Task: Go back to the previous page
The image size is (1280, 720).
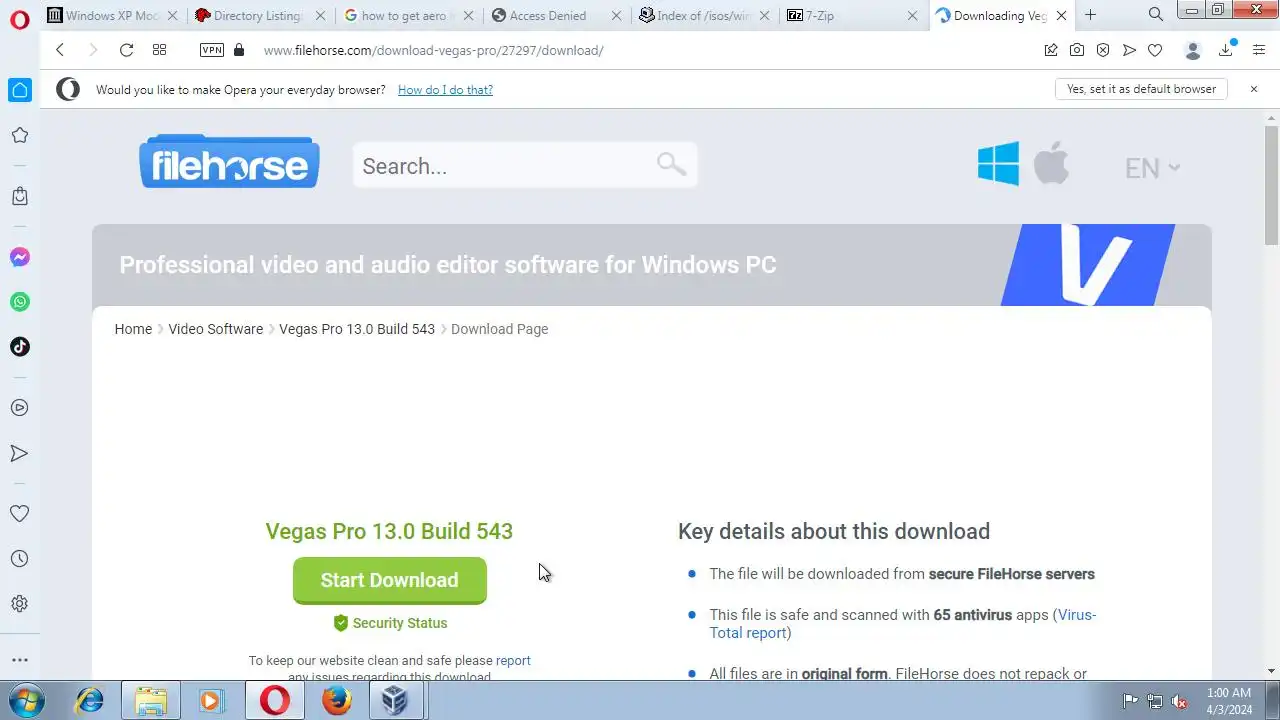Action: coord(60,50)
